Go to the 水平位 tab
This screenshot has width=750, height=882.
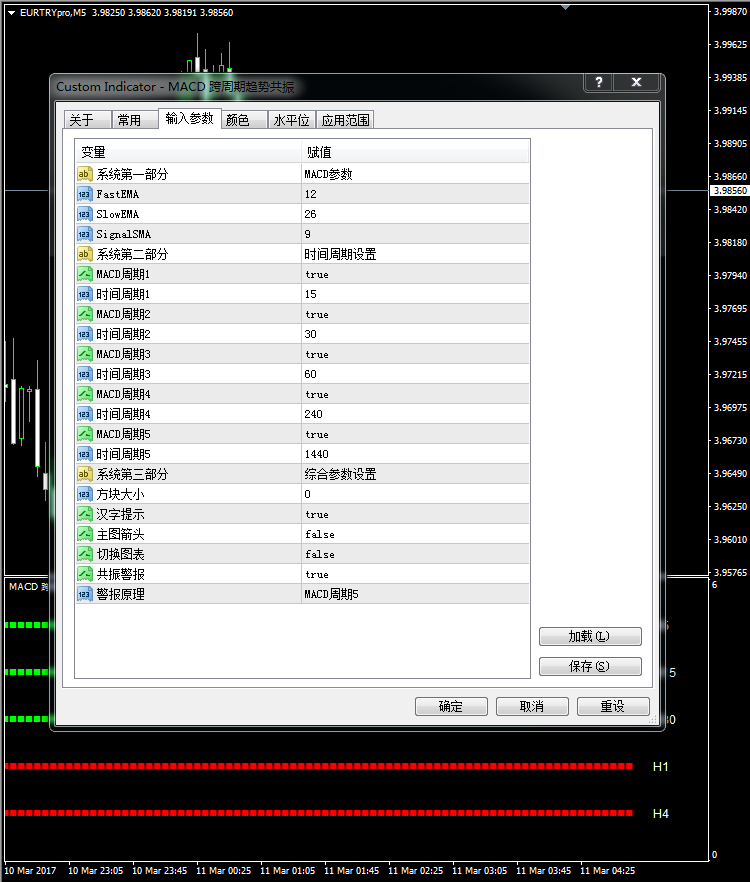click(291, 120)
